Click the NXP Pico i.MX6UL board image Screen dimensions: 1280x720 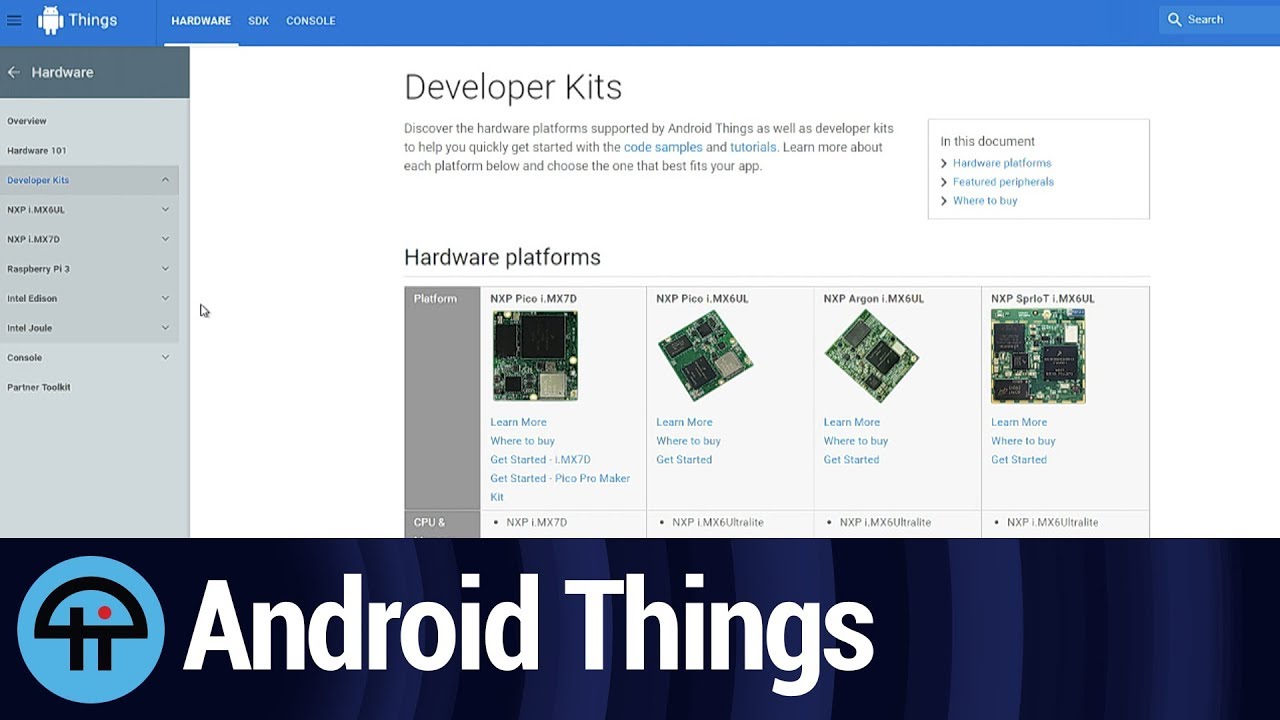pyautogui.click(x=705, y=356)
